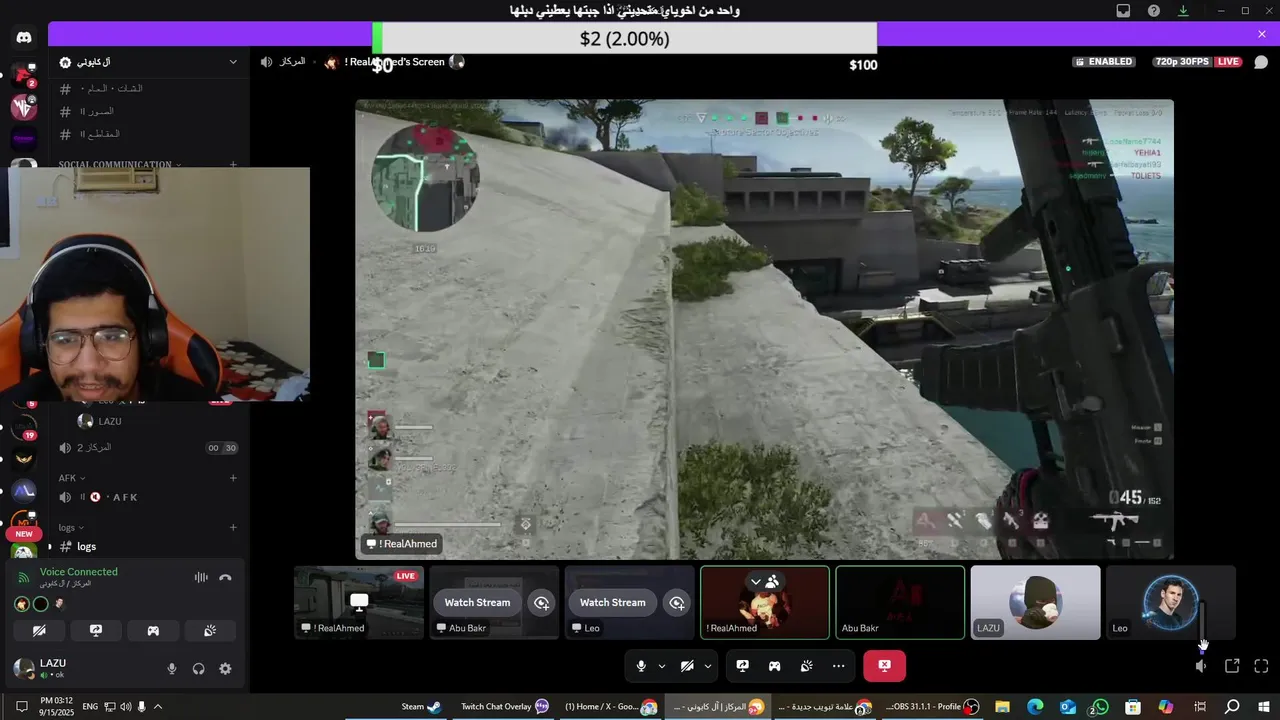Open the المقاطع text channel
Viewport: 1280px width, 720px height.
[x=148, y=134]
